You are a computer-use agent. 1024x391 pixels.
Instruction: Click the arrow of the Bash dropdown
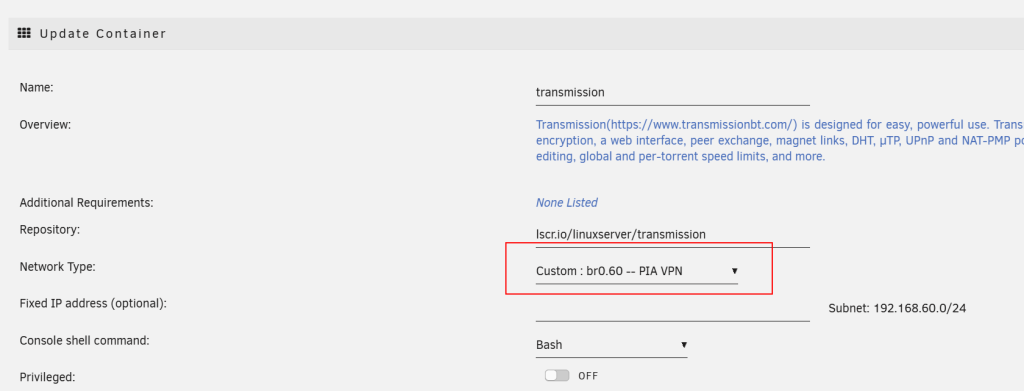(x=684, y=345)
